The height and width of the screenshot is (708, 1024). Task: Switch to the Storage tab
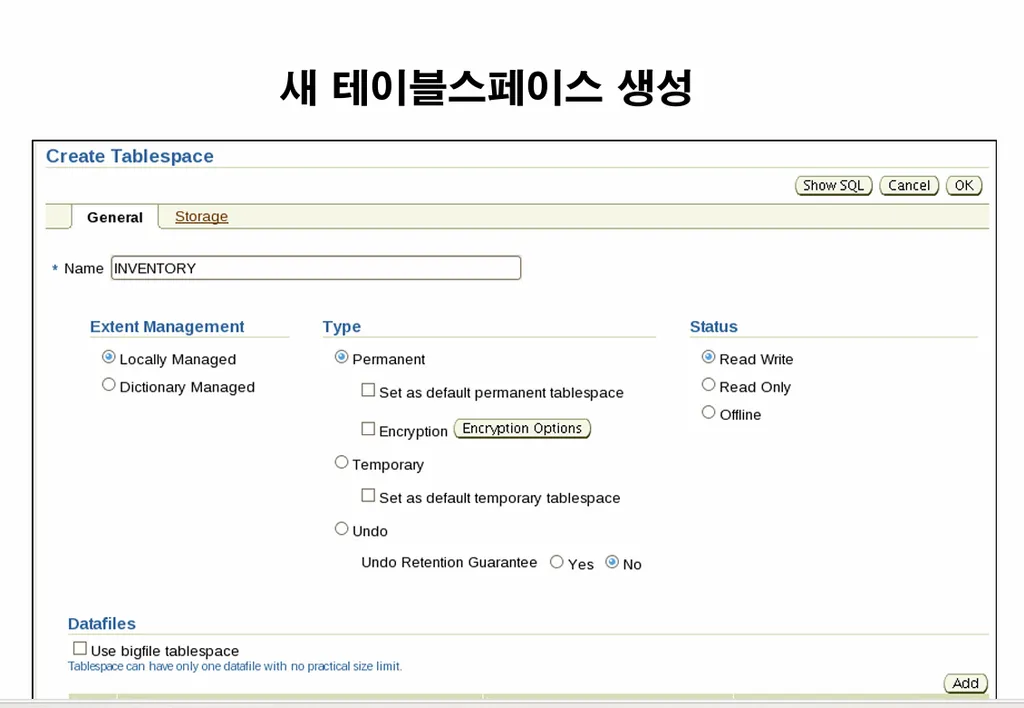201,216
